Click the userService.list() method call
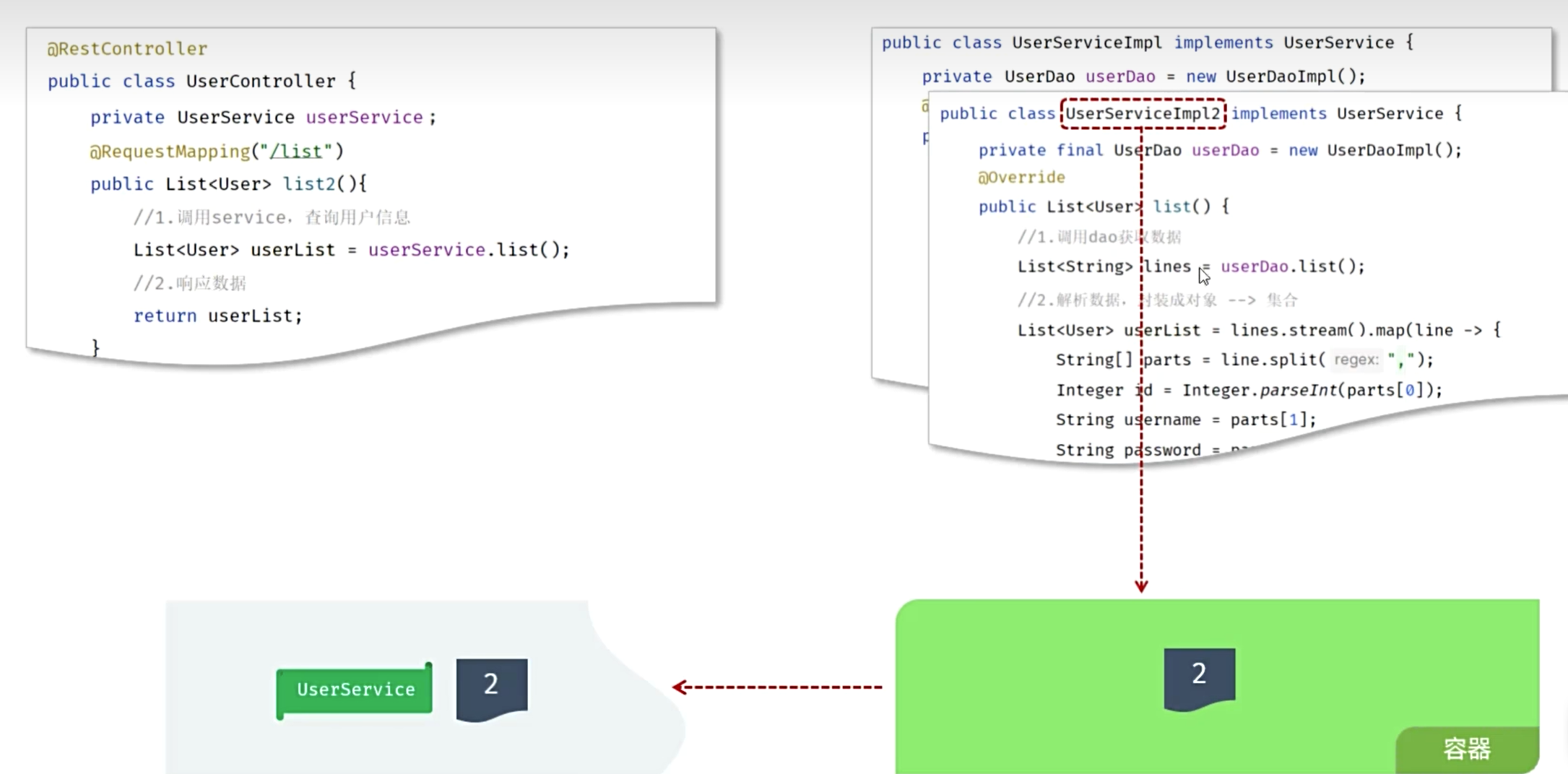This screenshot has height=774, width=1568. pos(469,249)
